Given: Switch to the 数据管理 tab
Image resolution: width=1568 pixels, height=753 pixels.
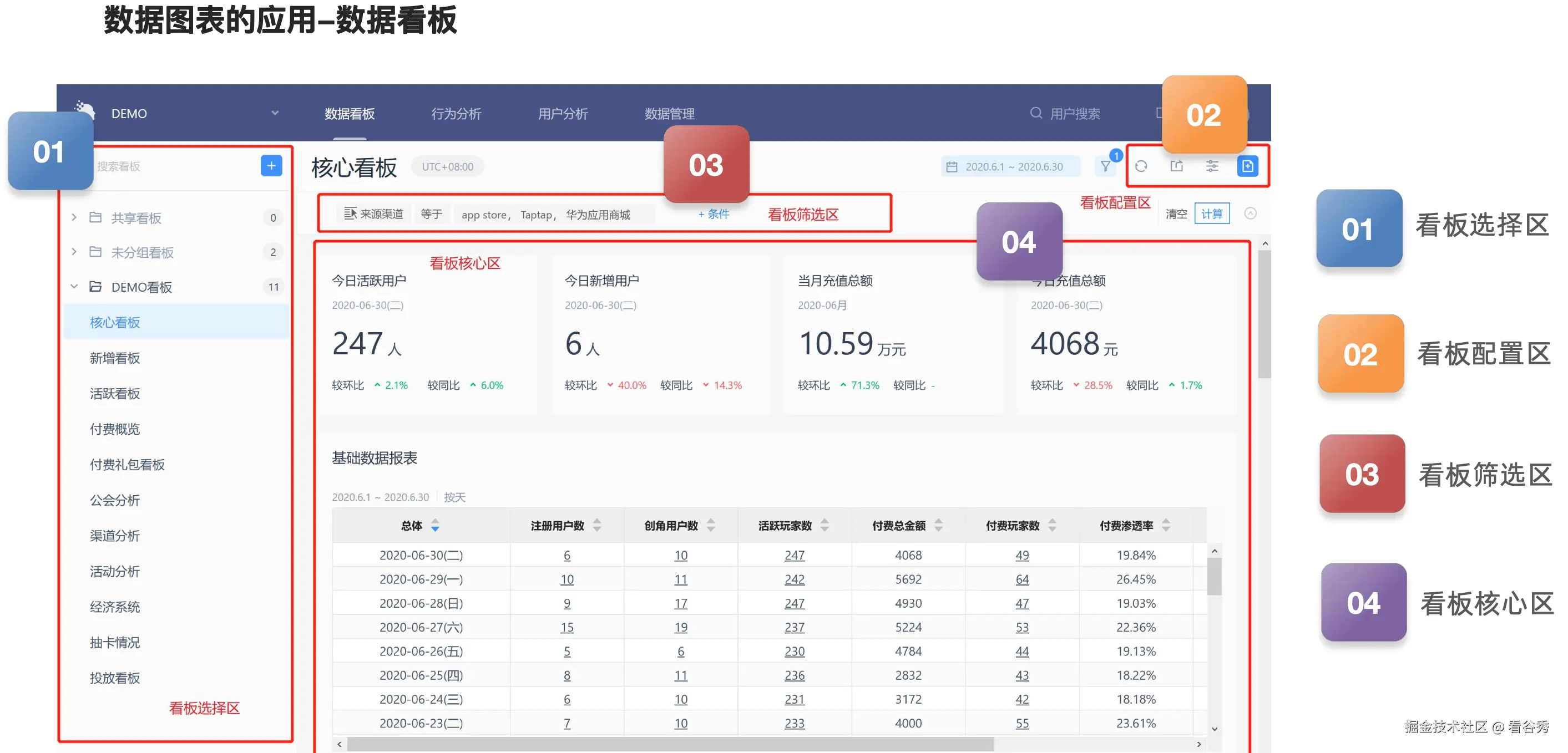Looking at the screenshot, I should 670,114.
